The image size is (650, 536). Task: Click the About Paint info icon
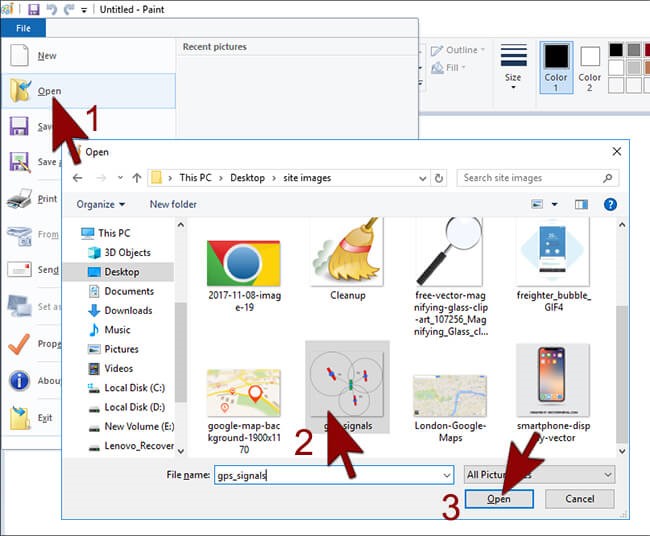coord(19,381)
